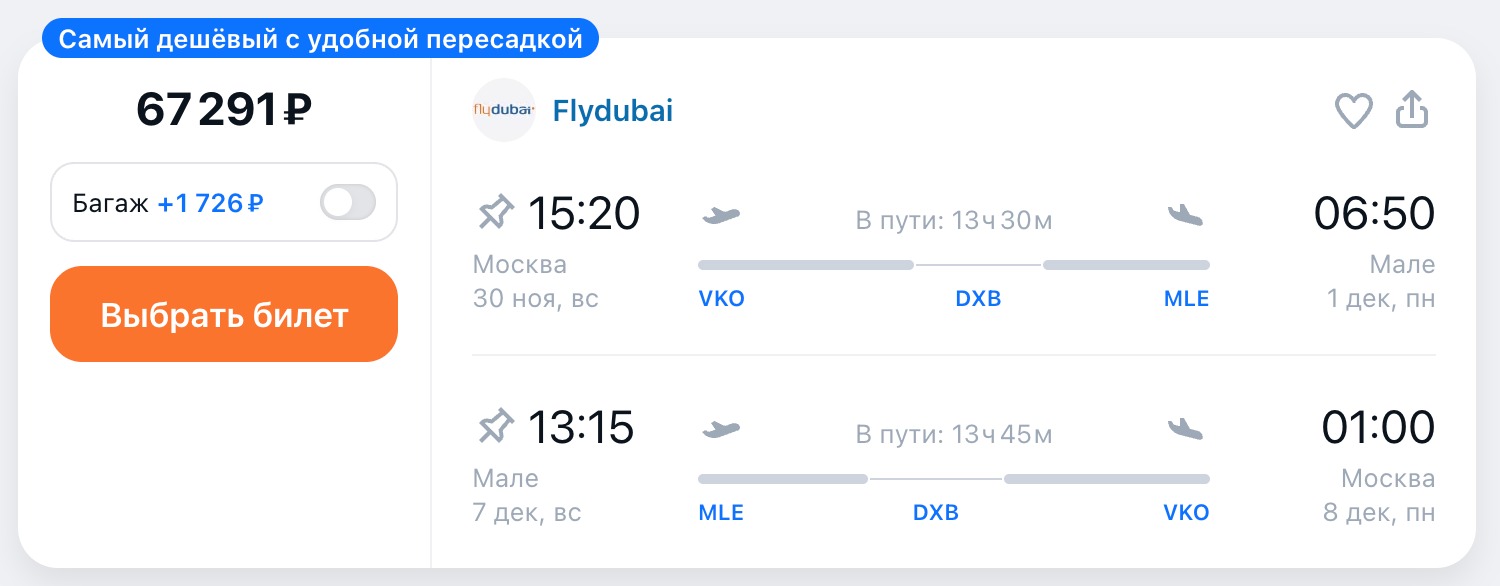Screen dimensions: 1500x586
Task: Click return flight takeoff plane icon
Action: [x=721, y=430]
